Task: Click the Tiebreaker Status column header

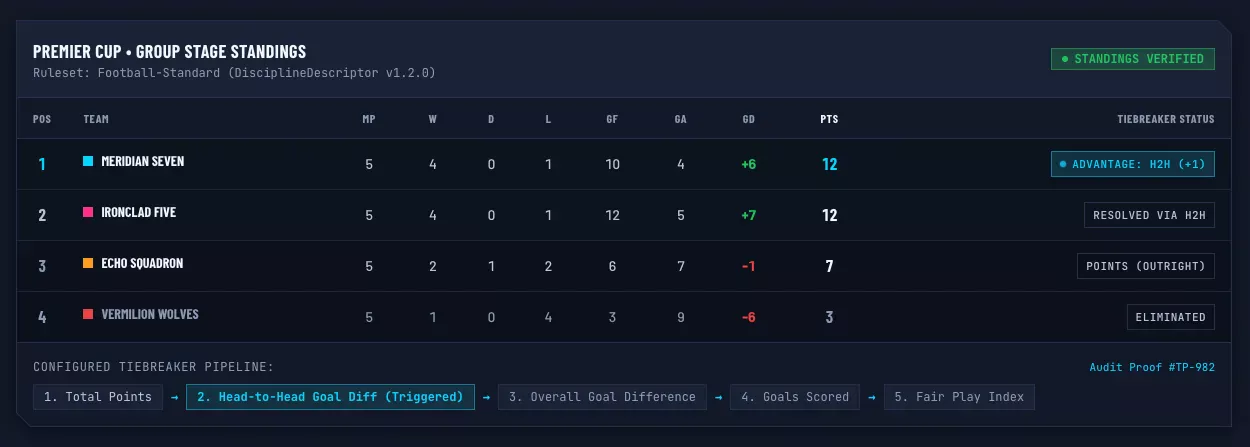Action: tap(1166, 119)
